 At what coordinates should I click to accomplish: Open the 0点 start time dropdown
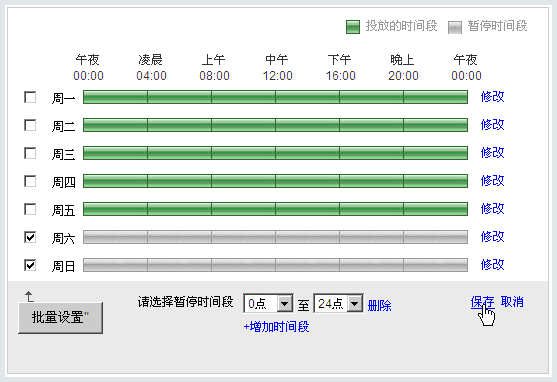click(x=268, y=303)
